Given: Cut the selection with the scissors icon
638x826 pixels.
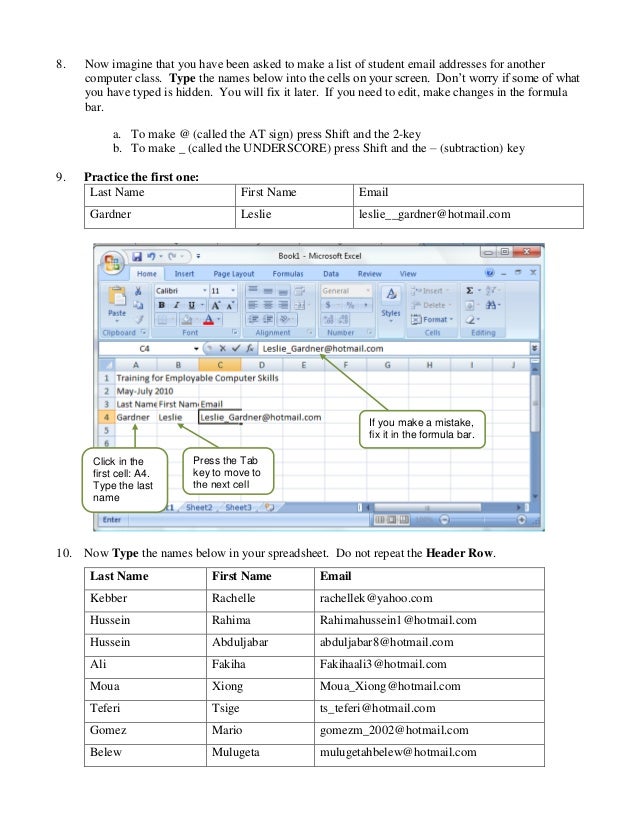Looking at the screenshot, I should (138, 291).
